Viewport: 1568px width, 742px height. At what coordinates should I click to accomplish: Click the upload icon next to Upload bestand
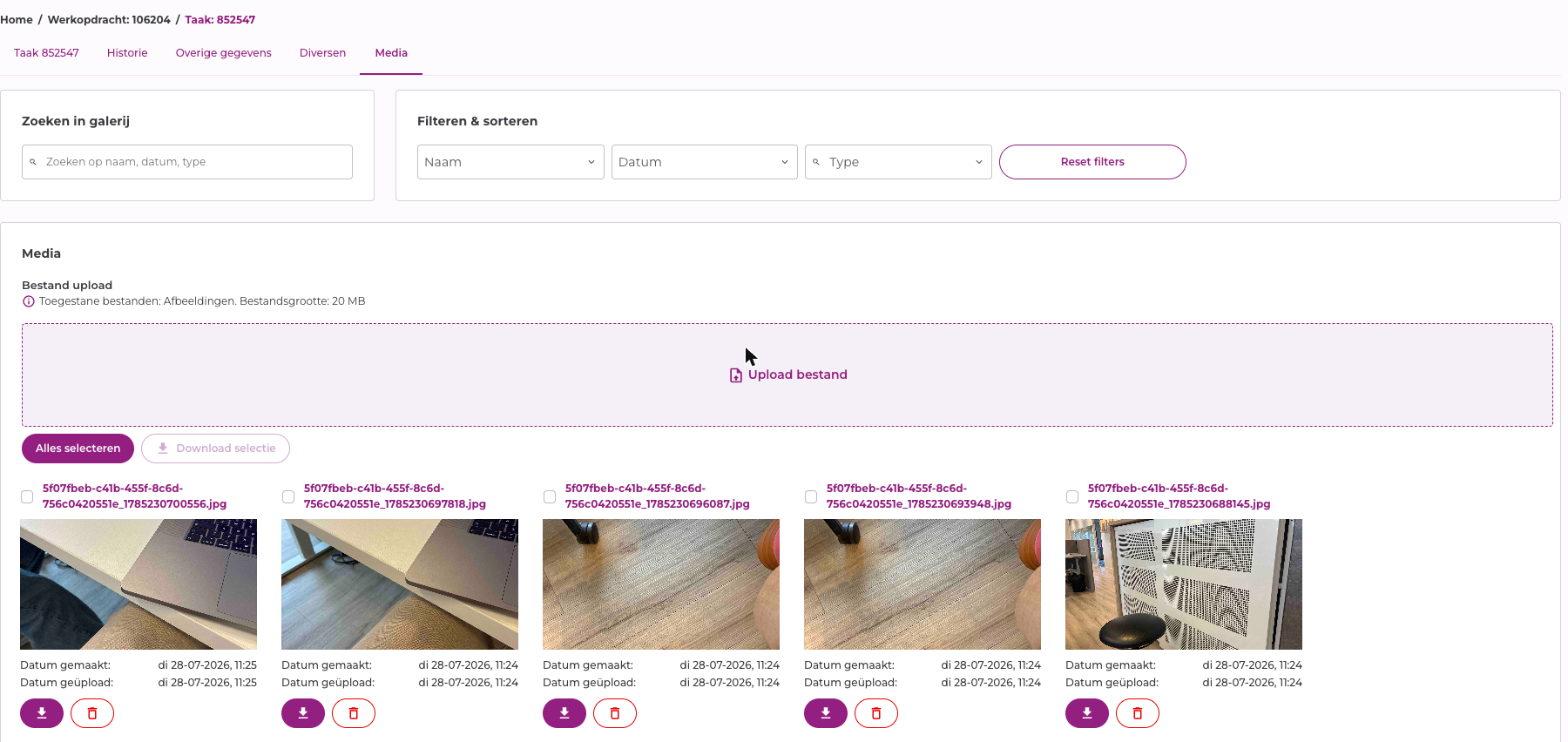tap(736, 375)
